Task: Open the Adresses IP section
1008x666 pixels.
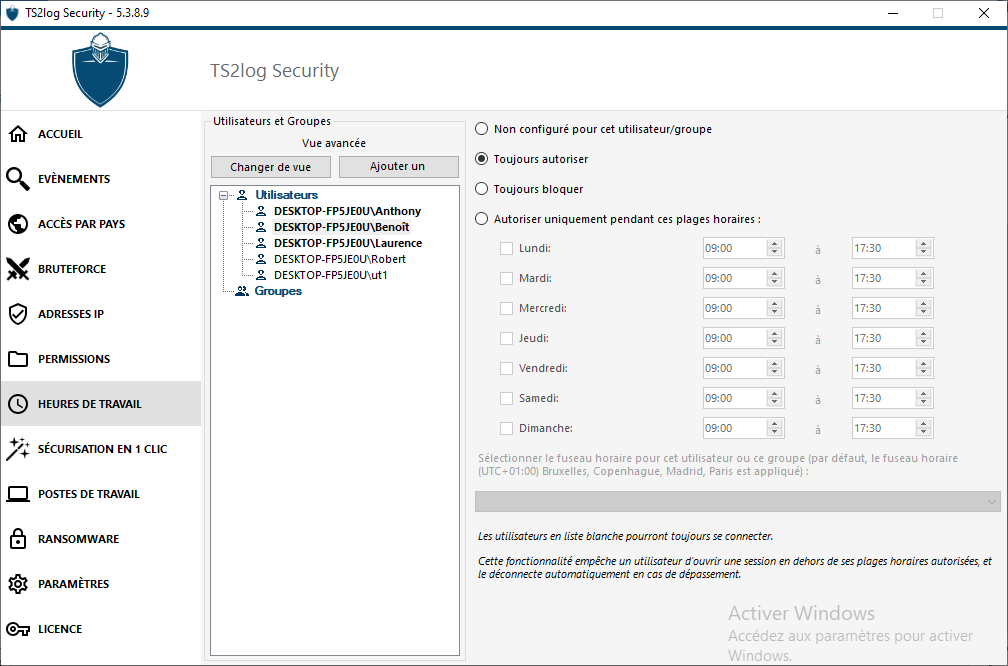Action: tap(101, 314)
